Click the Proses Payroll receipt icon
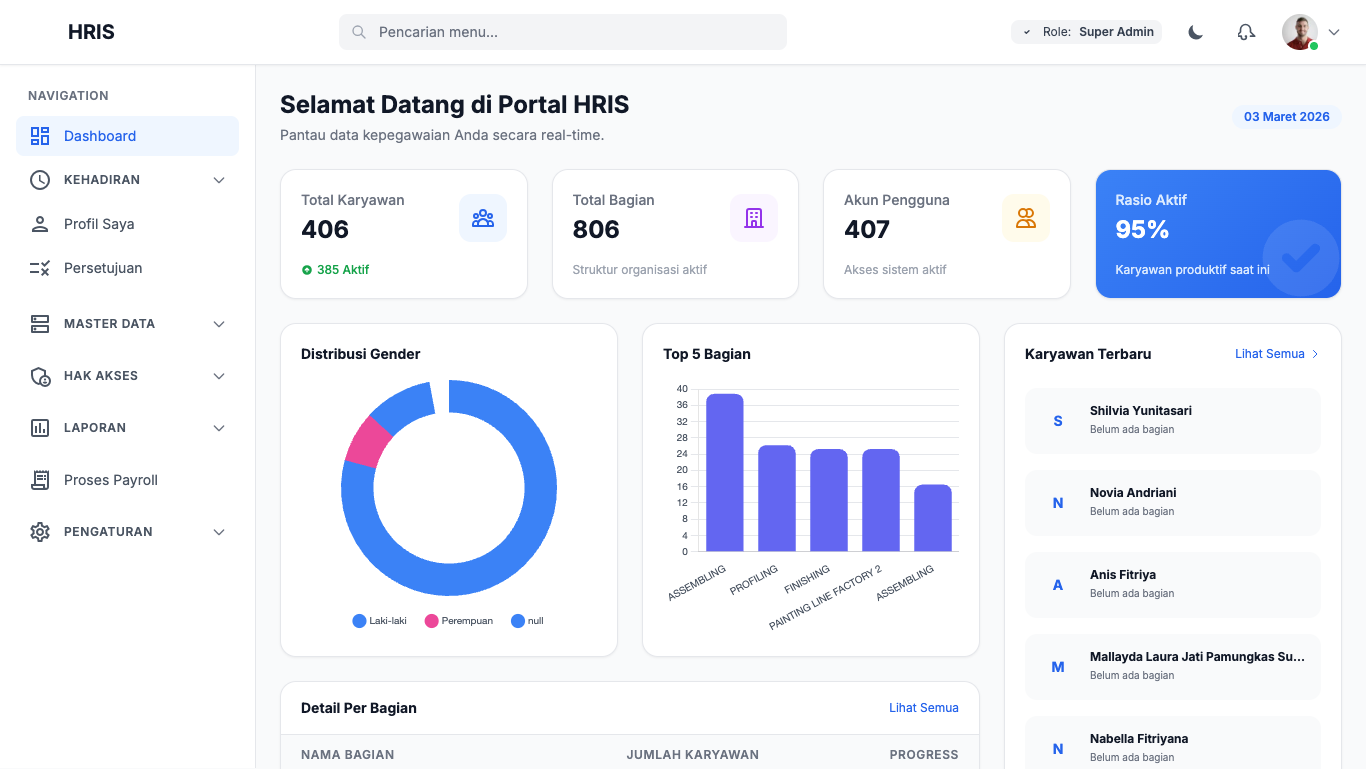Image resolution: width=1366 pixels, height=769 pixels. pyautogui.click(x=40, y=480)
